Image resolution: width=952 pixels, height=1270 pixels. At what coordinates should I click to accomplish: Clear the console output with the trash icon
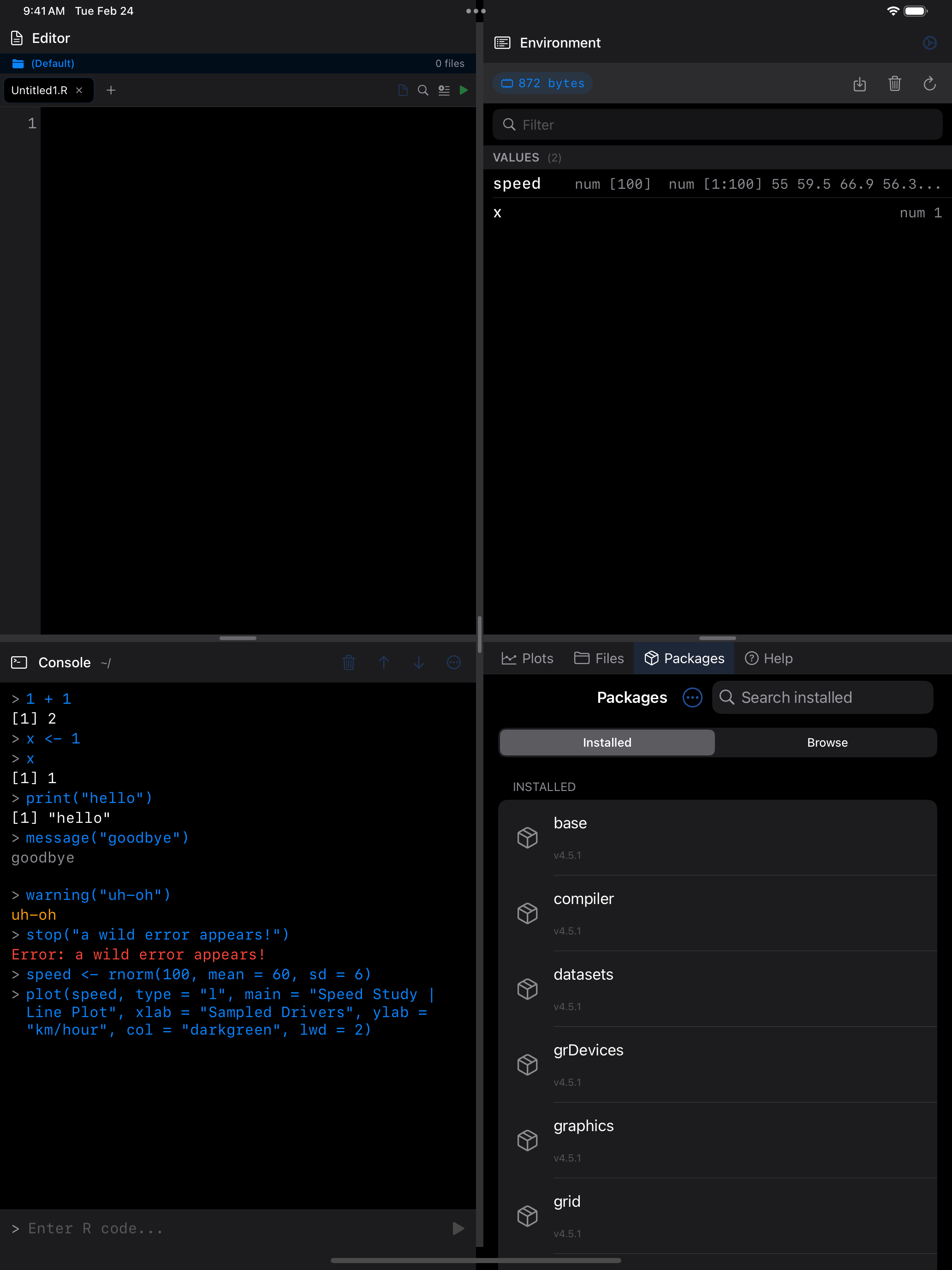[x=349, y=663]
